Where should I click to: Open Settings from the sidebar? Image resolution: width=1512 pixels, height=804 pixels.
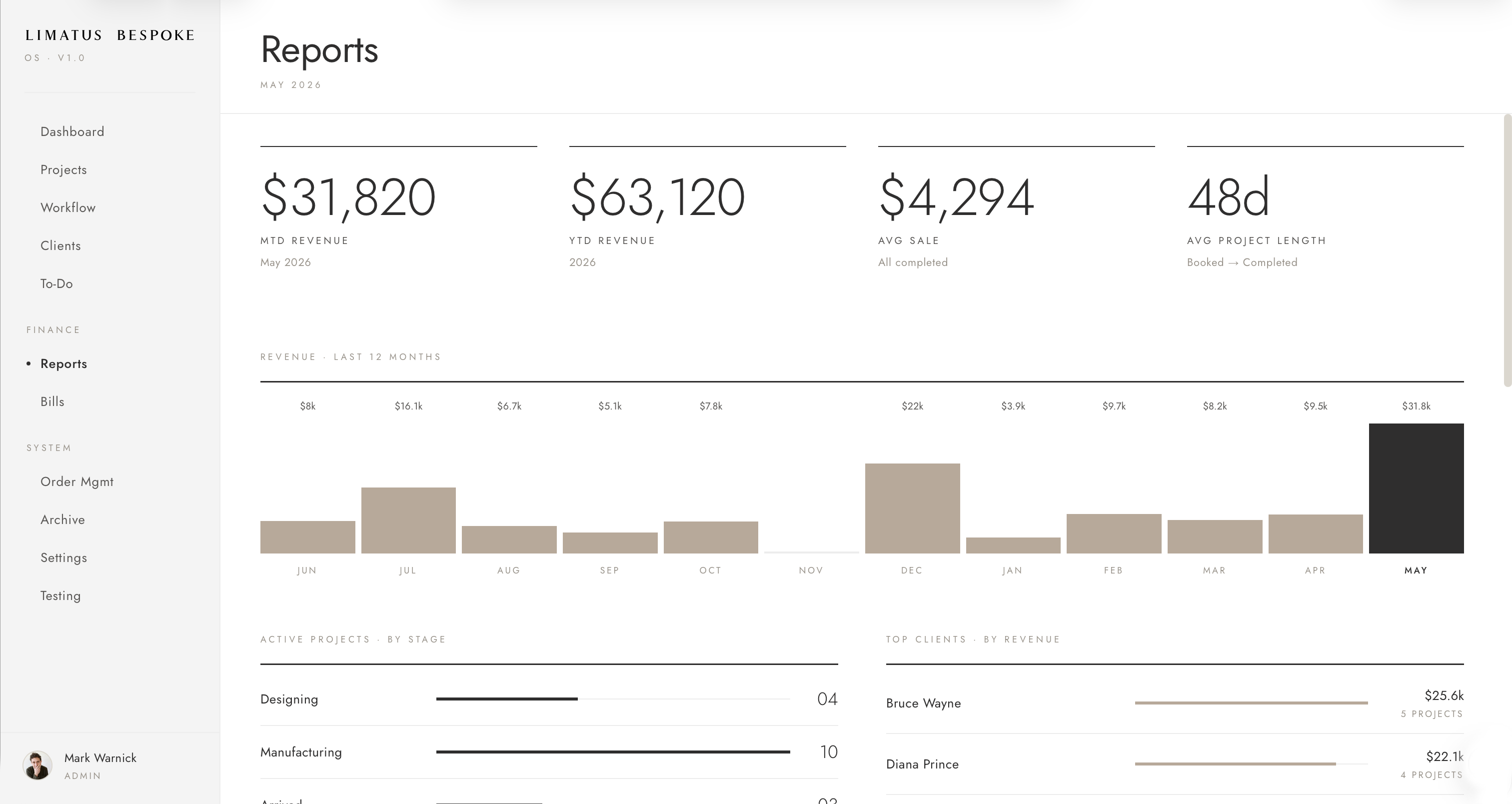click(x=63, y=558)
